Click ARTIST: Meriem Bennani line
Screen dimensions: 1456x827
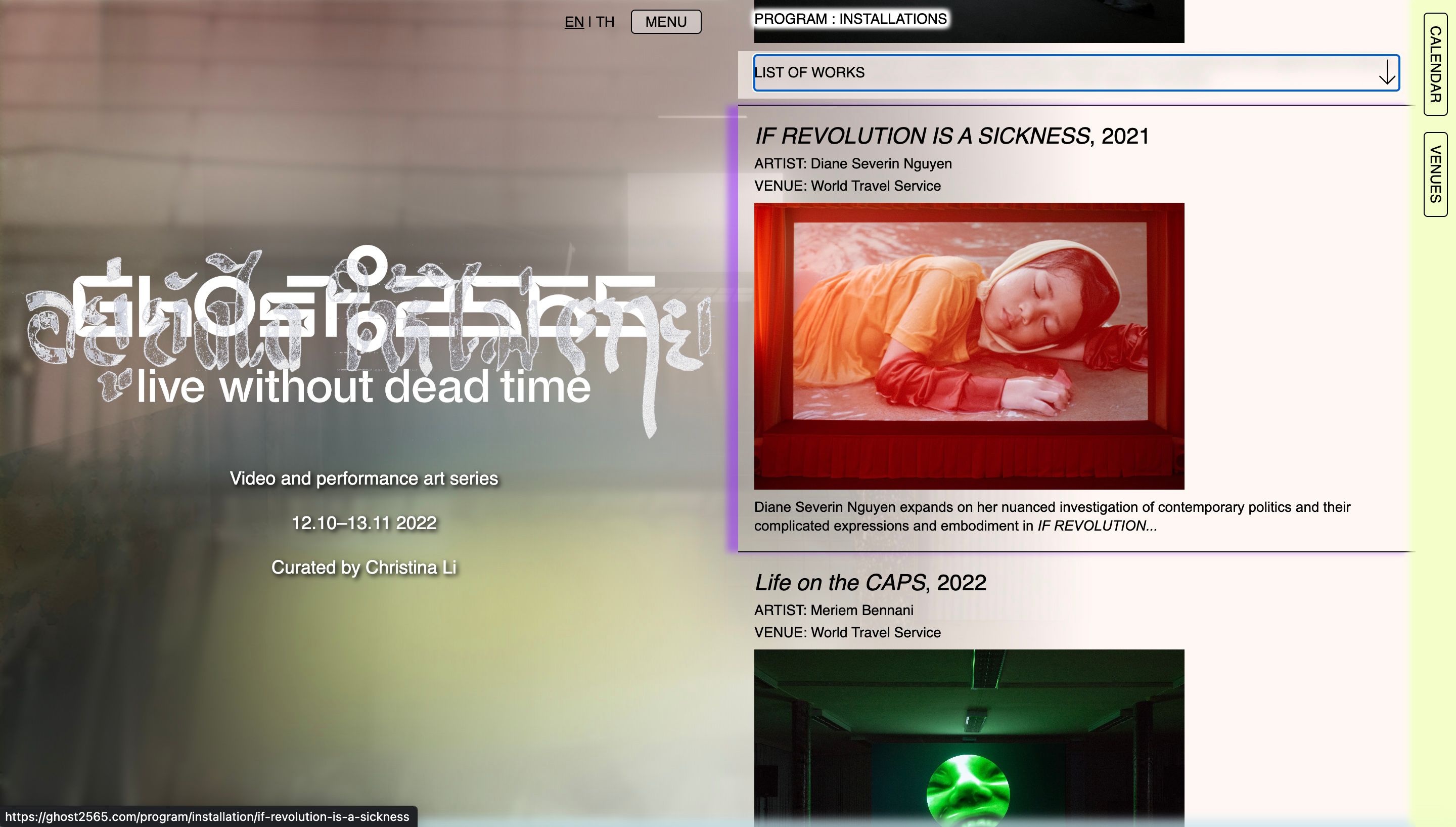pos(833,610)
